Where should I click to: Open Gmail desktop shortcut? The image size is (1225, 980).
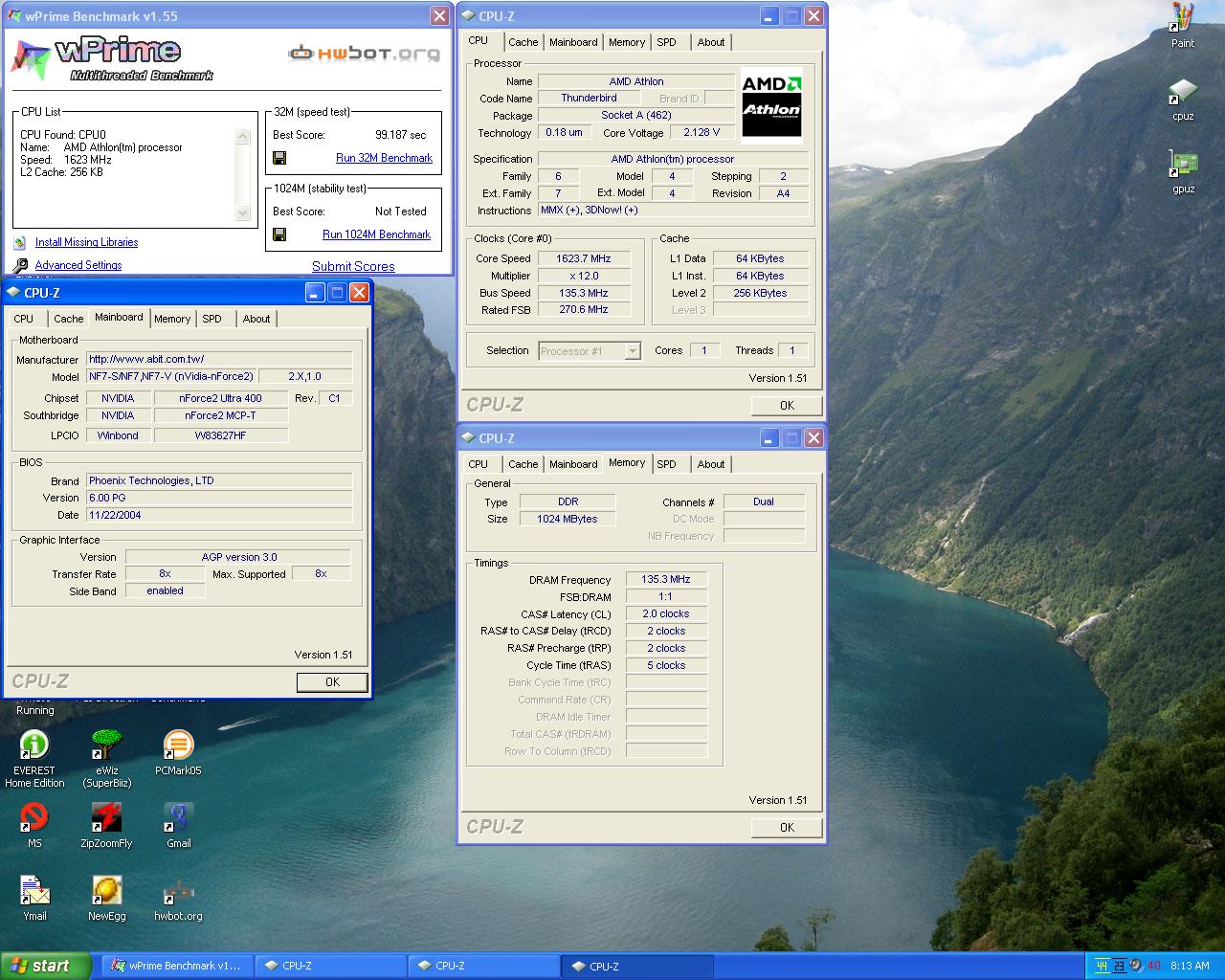pos(178,825)
